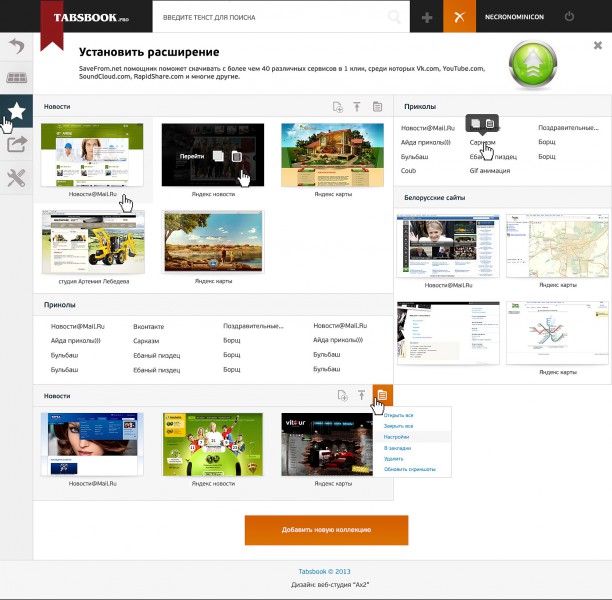Click Вконтакте link in Приколы list
Image resolution: width=612 pixels, height=600 pixels.
tap(148, 326)
